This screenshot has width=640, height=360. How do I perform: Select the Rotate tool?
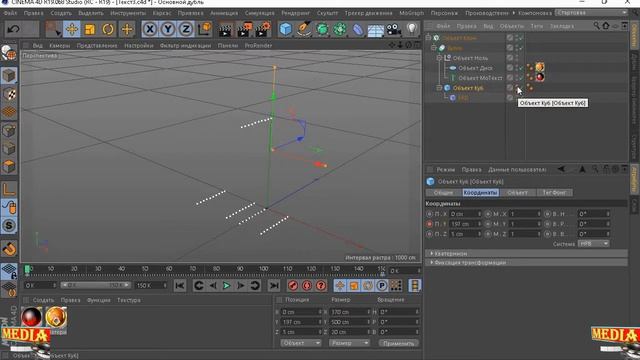(x=108, y=29)
